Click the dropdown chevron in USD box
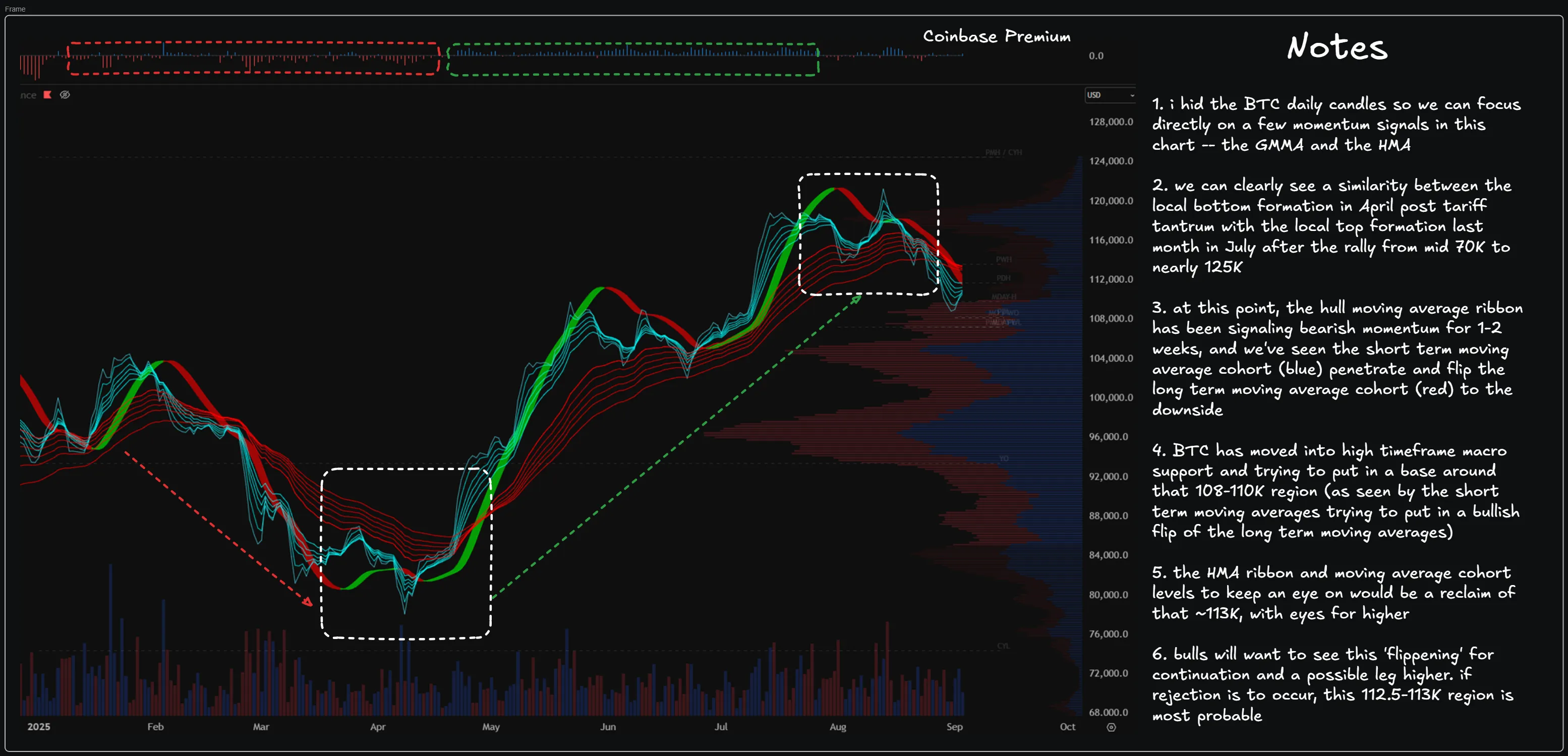This screenshot has height=756, width=1568. pyautogui.click(x=1132, y=95)
